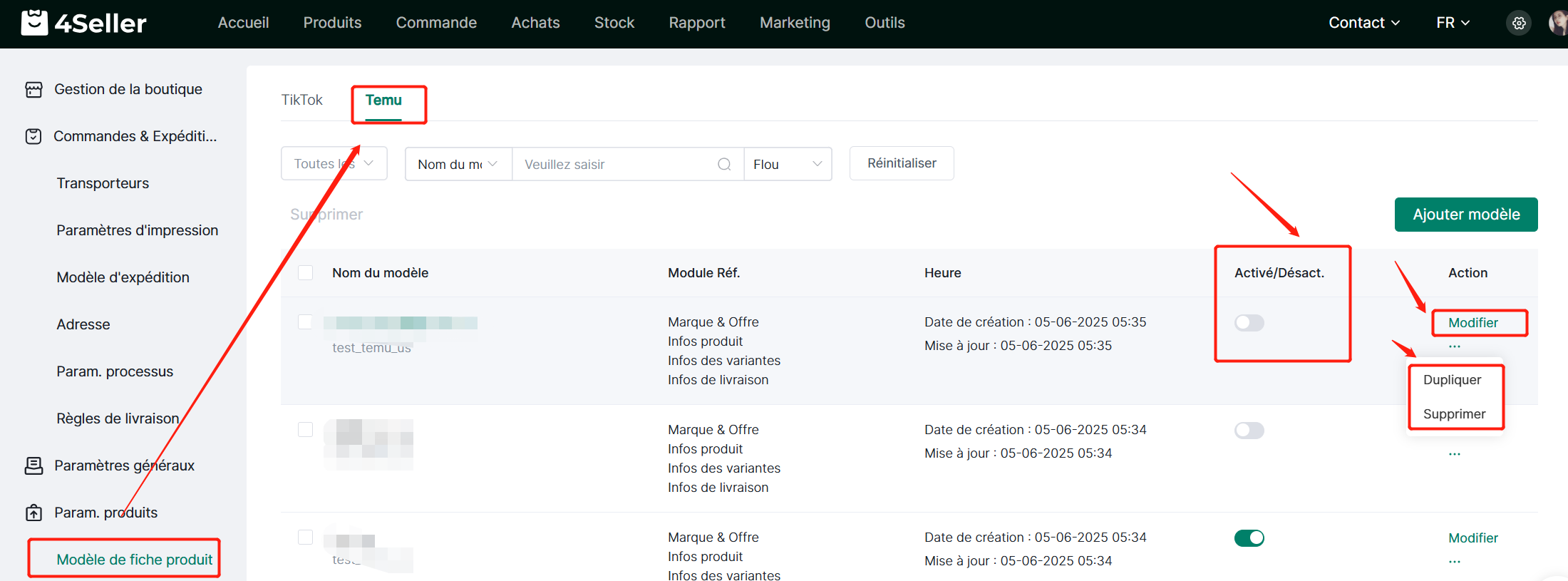Expand the FR language dropdown
This screenshot has width=1568, height=581.
click(x=1453, y=23)
